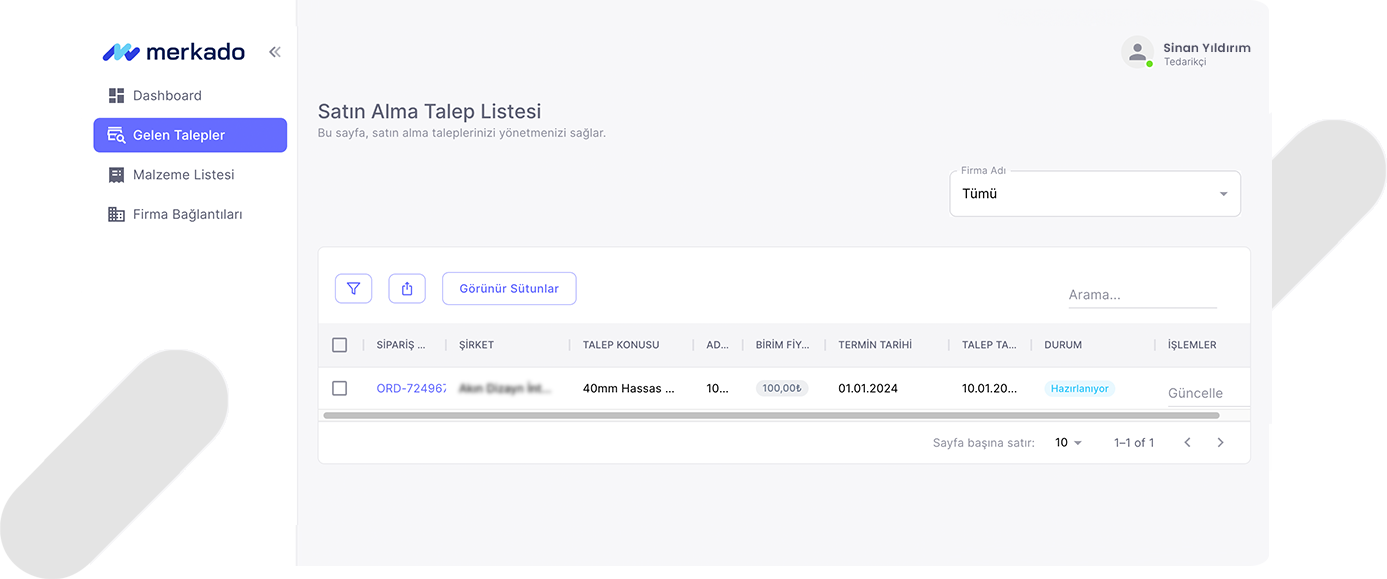Image resolution: width=1387 pixels, height=579 pixels.
Task: Focus the Arama search field
Action: pos(1141,295)
